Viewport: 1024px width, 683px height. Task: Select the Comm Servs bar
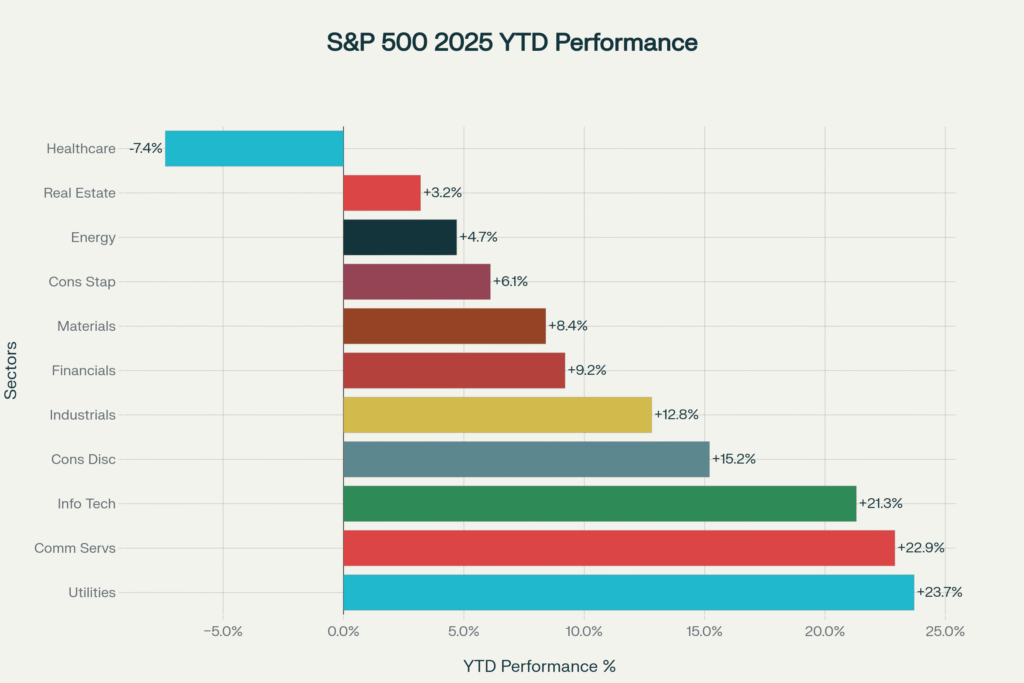coord(618,548)
